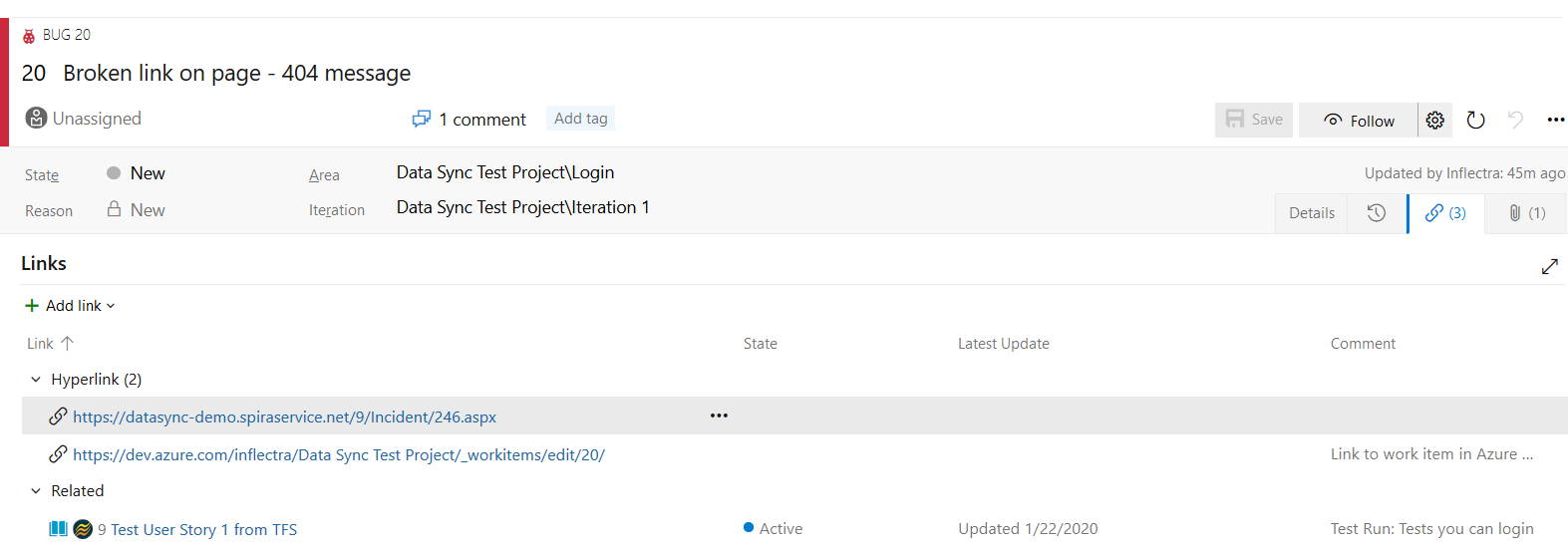The width and height of the screenshot is (1568, 554).
Task: Open the spiraservice Incident 246 hyperlink
Action: pyautogui.click(x=284, y=417)
